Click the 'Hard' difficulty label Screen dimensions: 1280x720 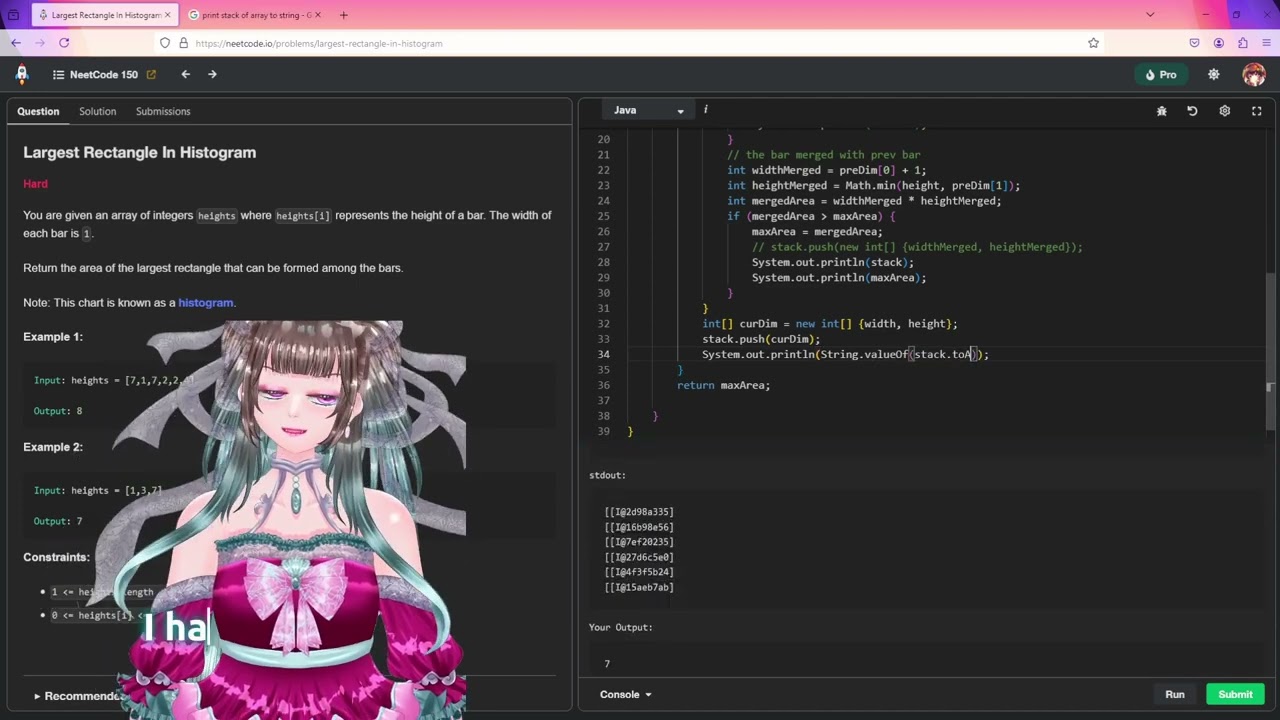coord(35,184)
